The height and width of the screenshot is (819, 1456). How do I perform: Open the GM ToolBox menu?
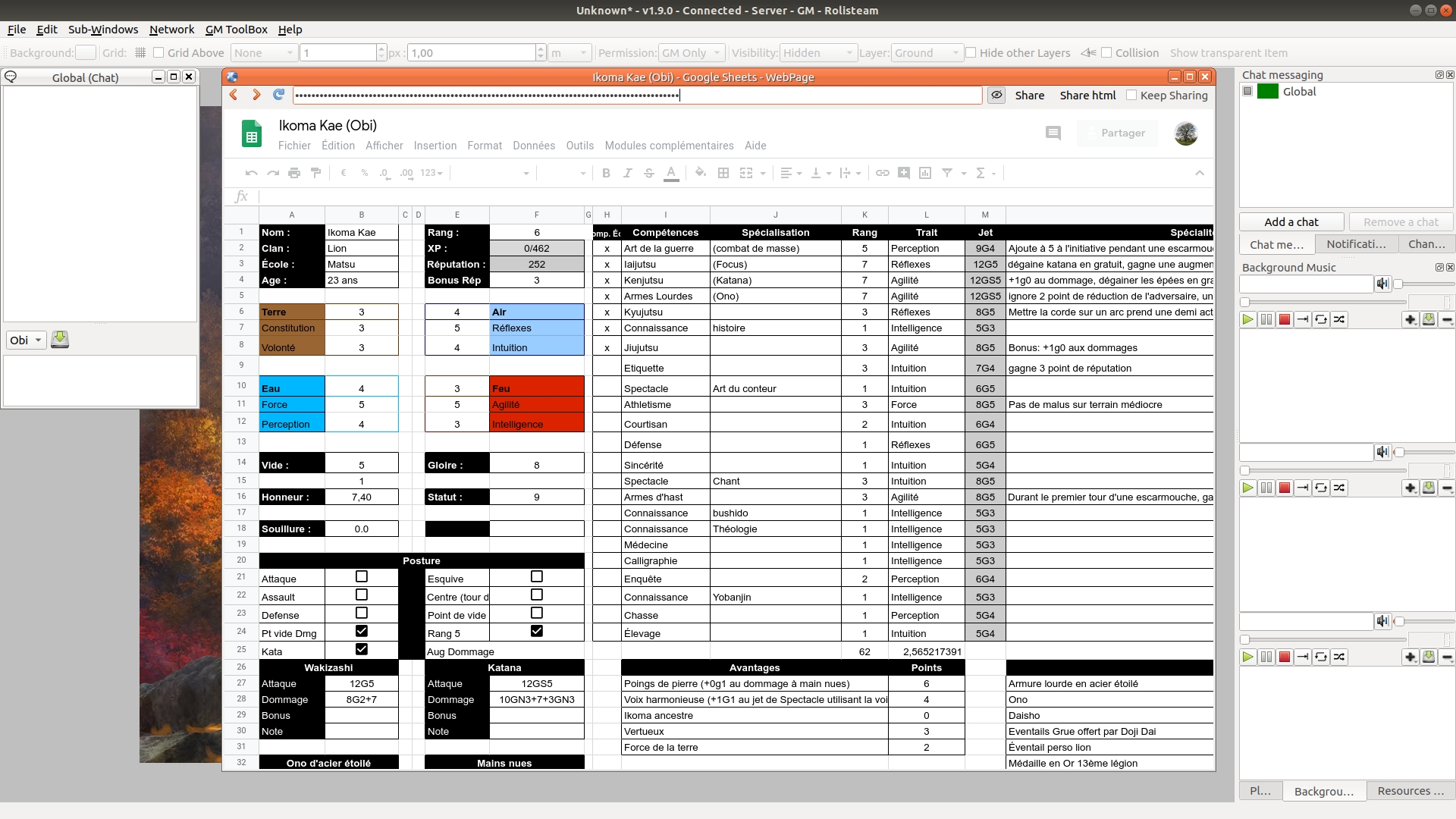click(236, 30)
